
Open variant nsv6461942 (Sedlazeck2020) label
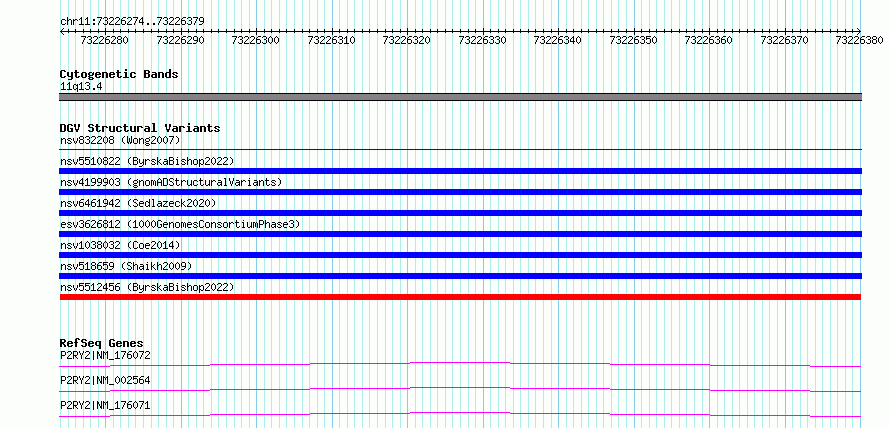click(138, 203)
